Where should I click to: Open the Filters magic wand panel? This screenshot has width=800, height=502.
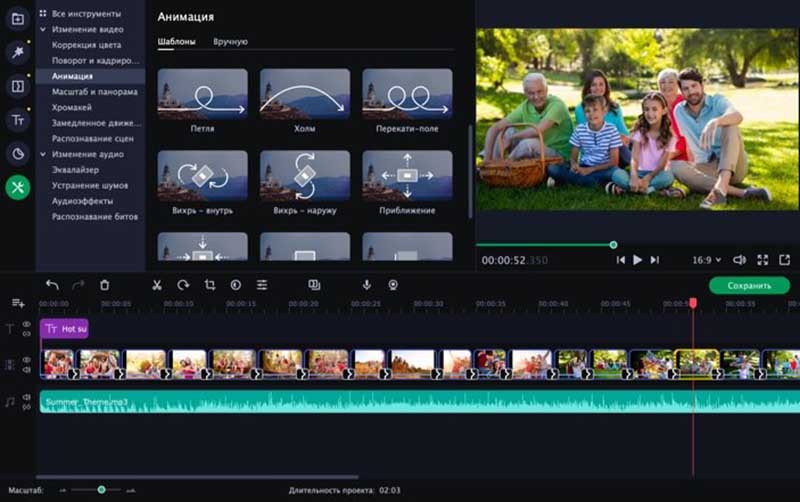17,52
